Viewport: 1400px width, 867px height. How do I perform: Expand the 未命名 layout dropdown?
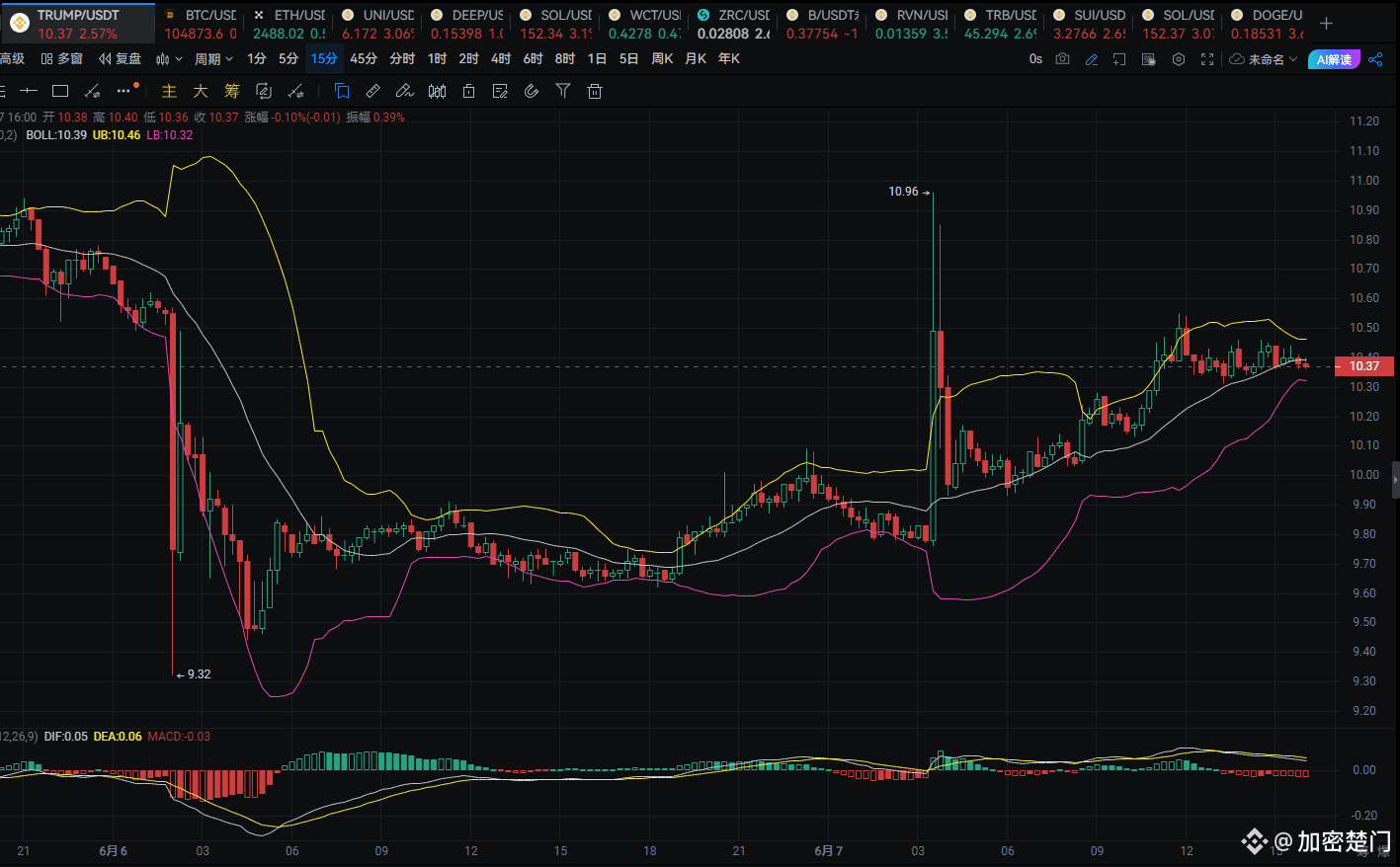(1264, 59)
